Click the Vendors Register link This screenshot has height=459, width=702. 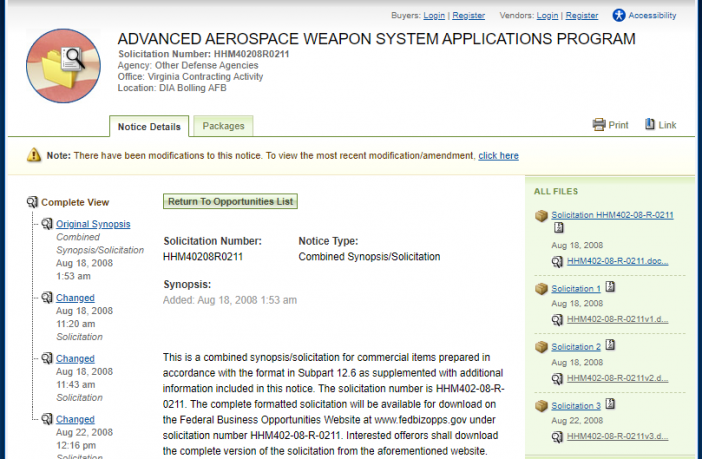tap(582, 15)
